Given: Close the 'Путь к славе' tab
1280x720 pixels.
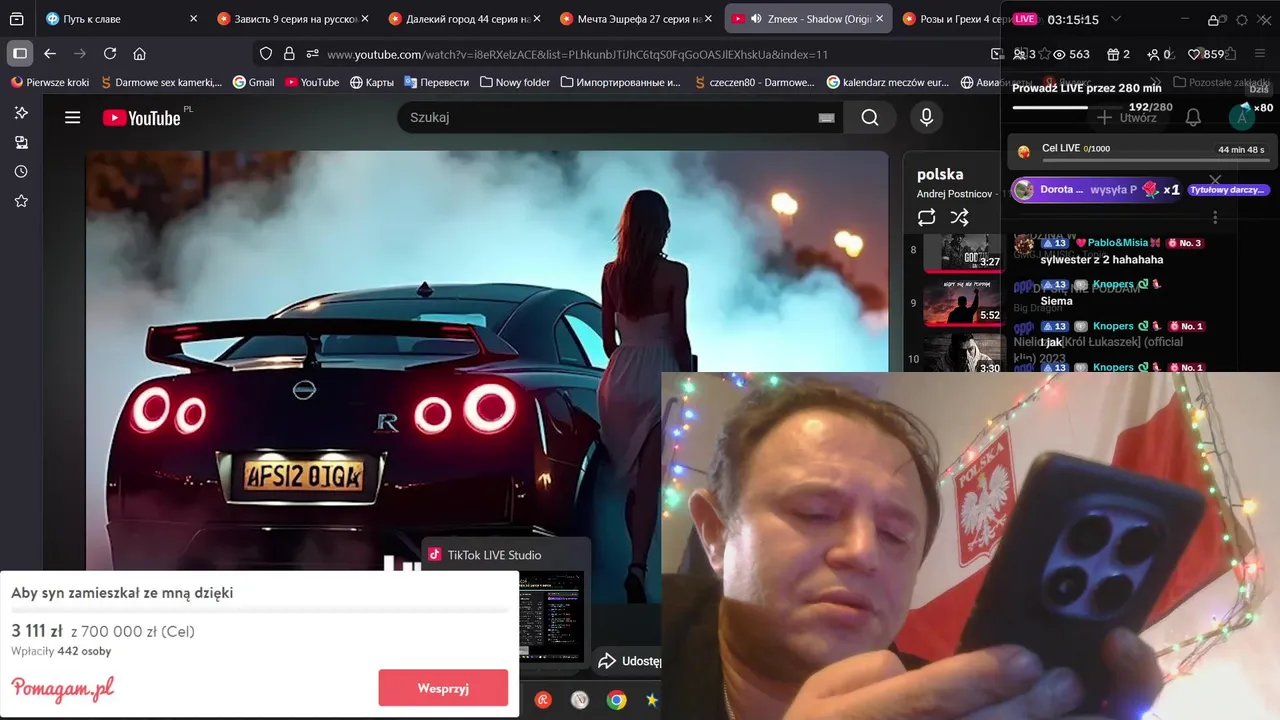Looking at the screenshot, I should pyautogui.click(x=194, y=19).
